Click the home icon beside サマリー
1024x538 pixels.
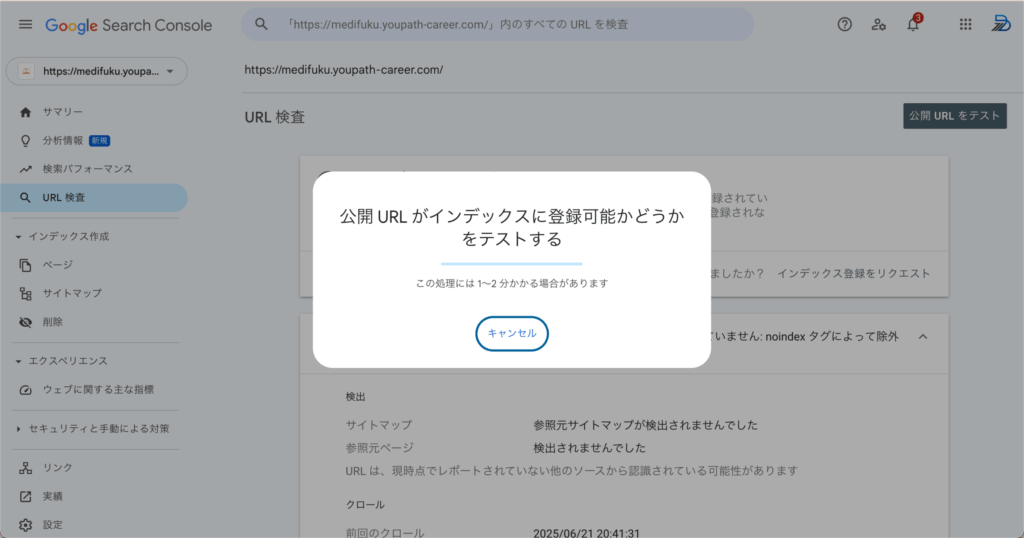pos(25,112)
